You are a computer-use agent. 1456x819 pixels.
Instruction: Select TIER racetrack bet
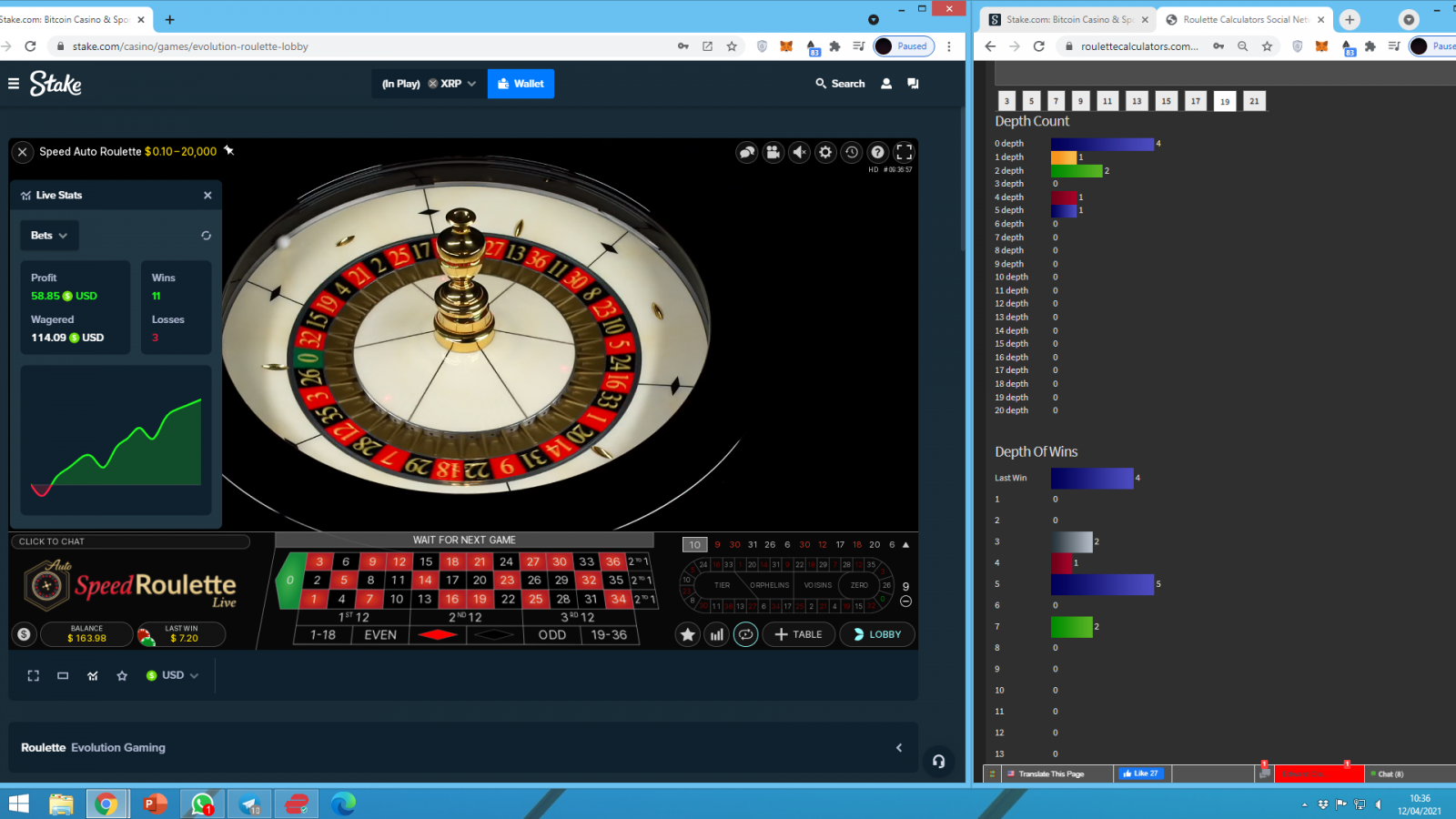coord(722,585)
